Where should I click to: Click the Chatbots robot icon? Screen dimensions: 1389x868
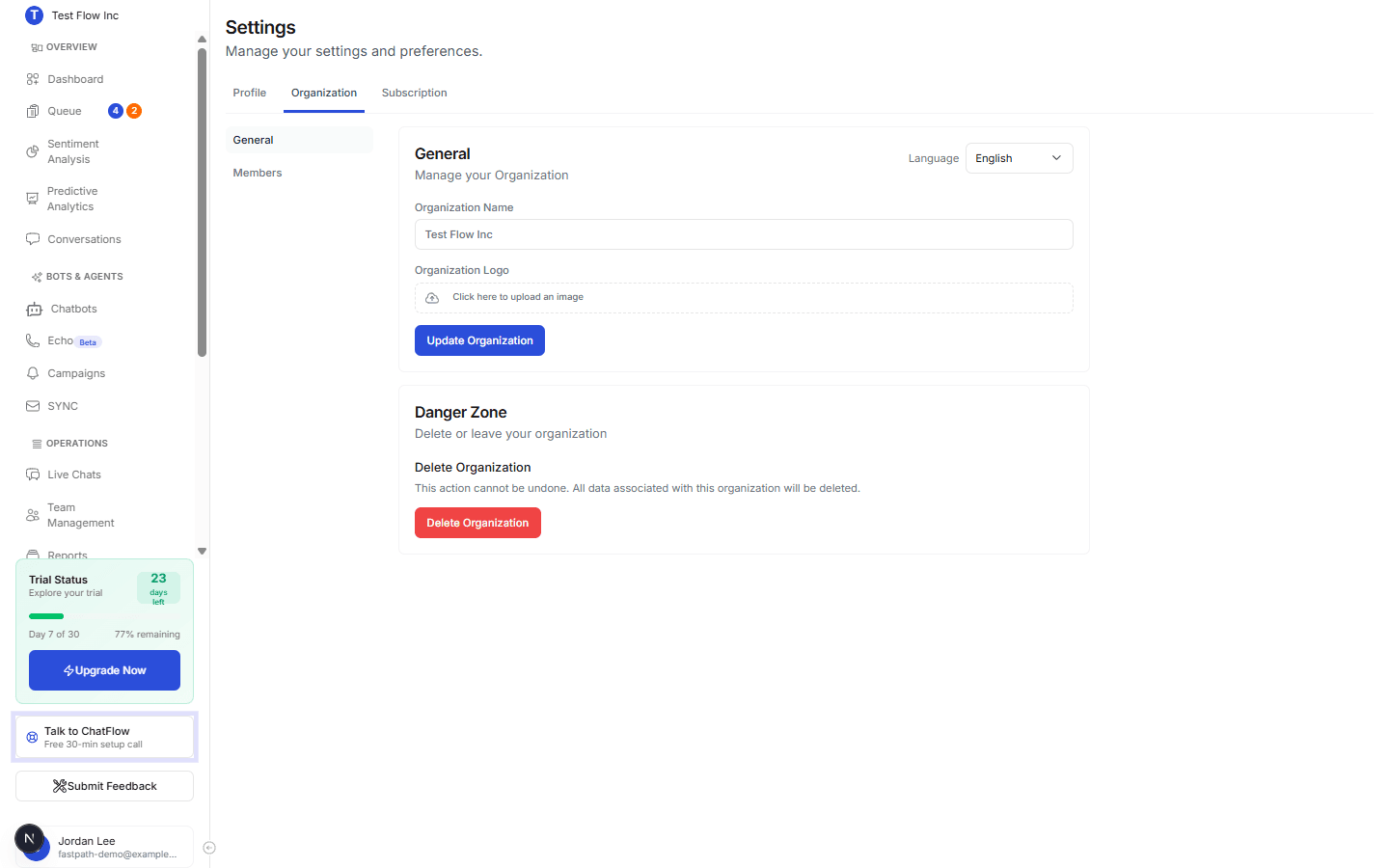click(35, 309)
